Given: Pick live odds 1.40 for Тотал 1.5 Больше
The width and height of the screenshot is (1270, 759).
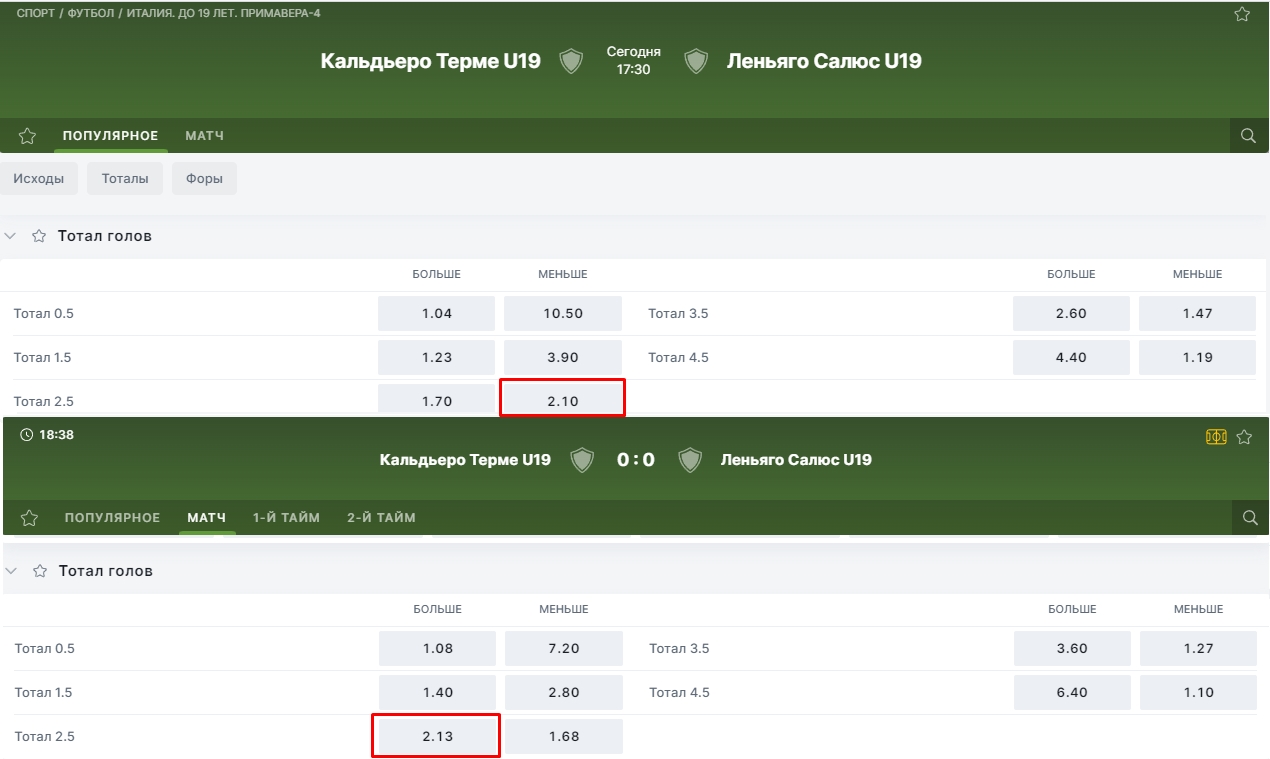Looking at the screenshot, I should [438, 692].
